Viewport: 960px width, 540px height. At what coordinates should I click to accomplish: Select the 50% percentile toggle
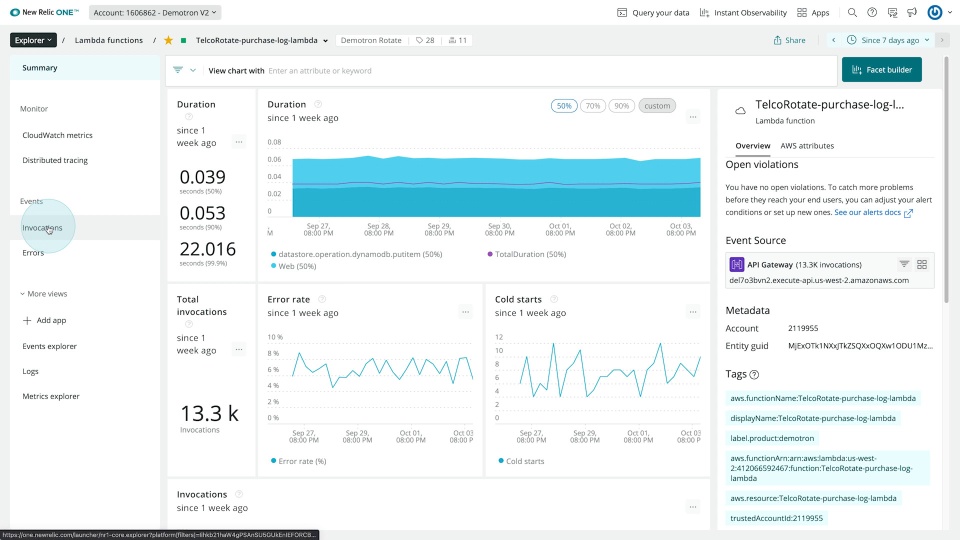(x=564, y=106)
